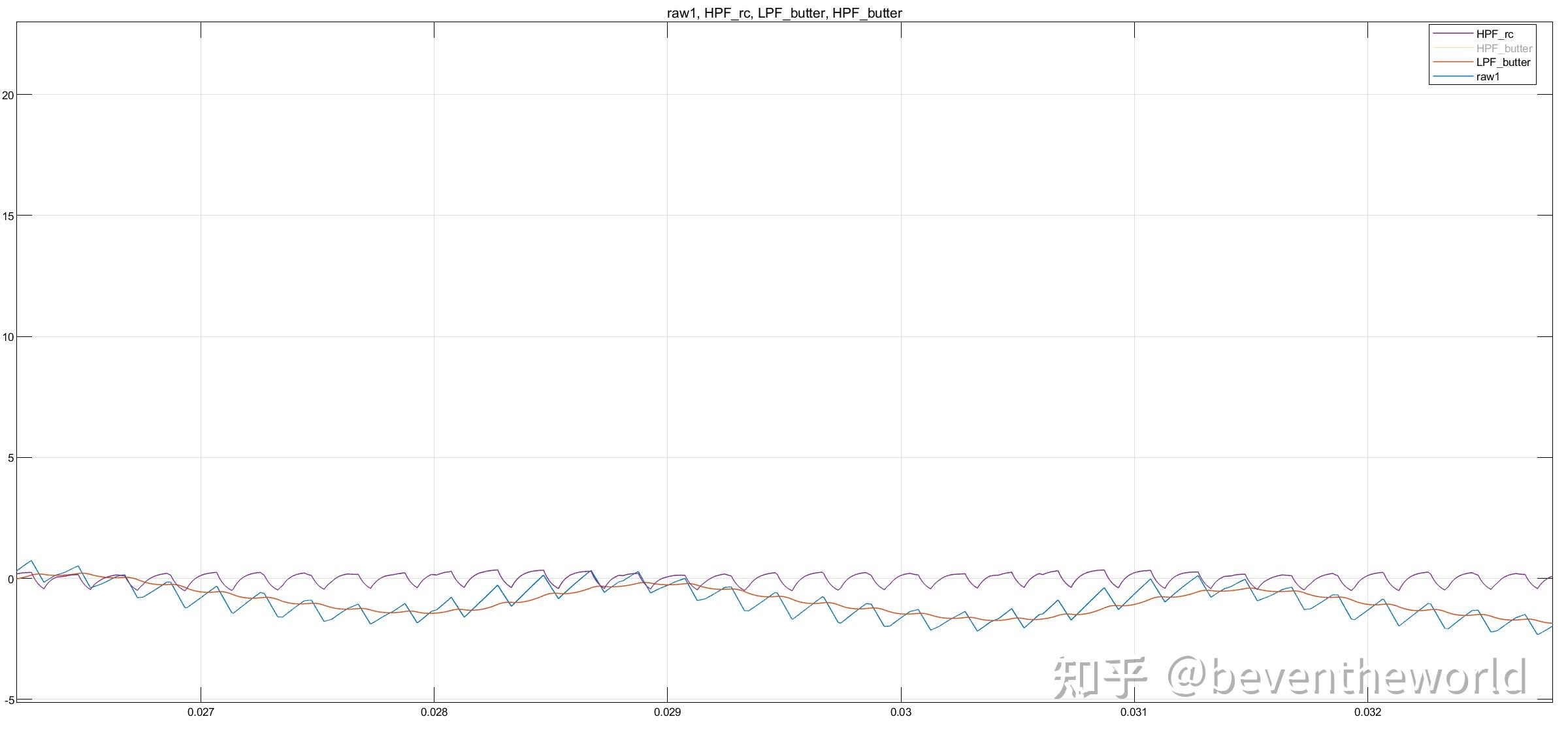
Task: Click the purple HPF_rc legend line sample
Action: point(1453,34)
